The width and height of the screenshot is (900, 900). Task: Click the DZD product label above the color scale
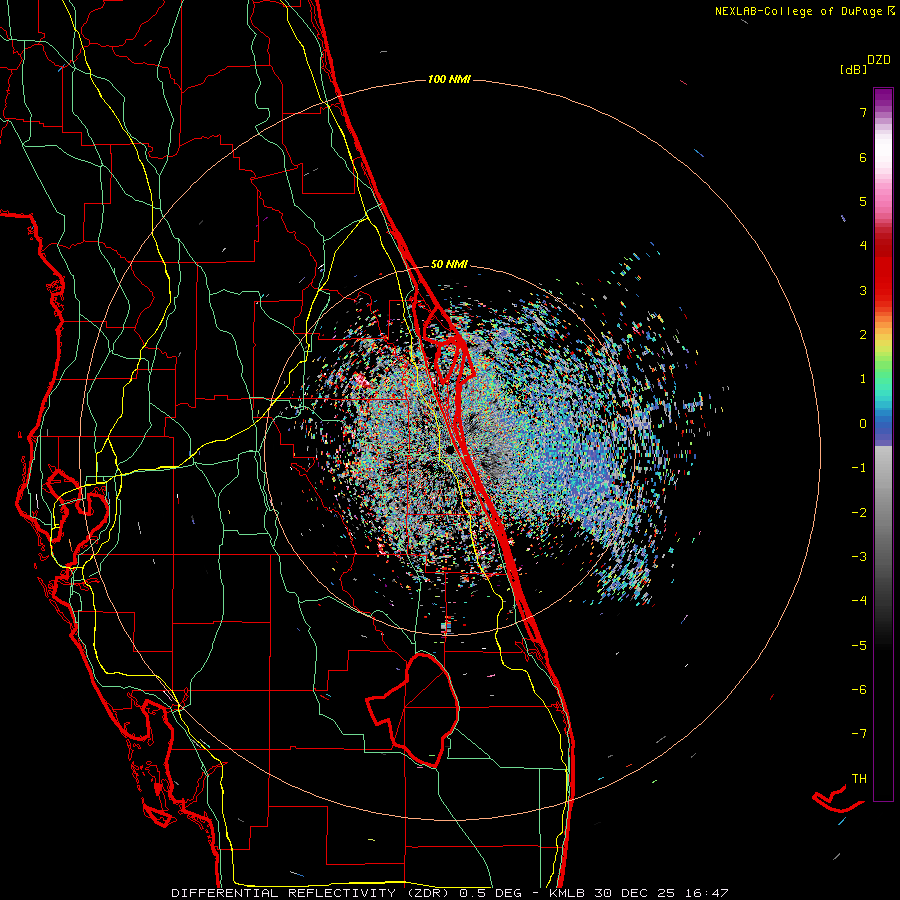pos(879,60)
